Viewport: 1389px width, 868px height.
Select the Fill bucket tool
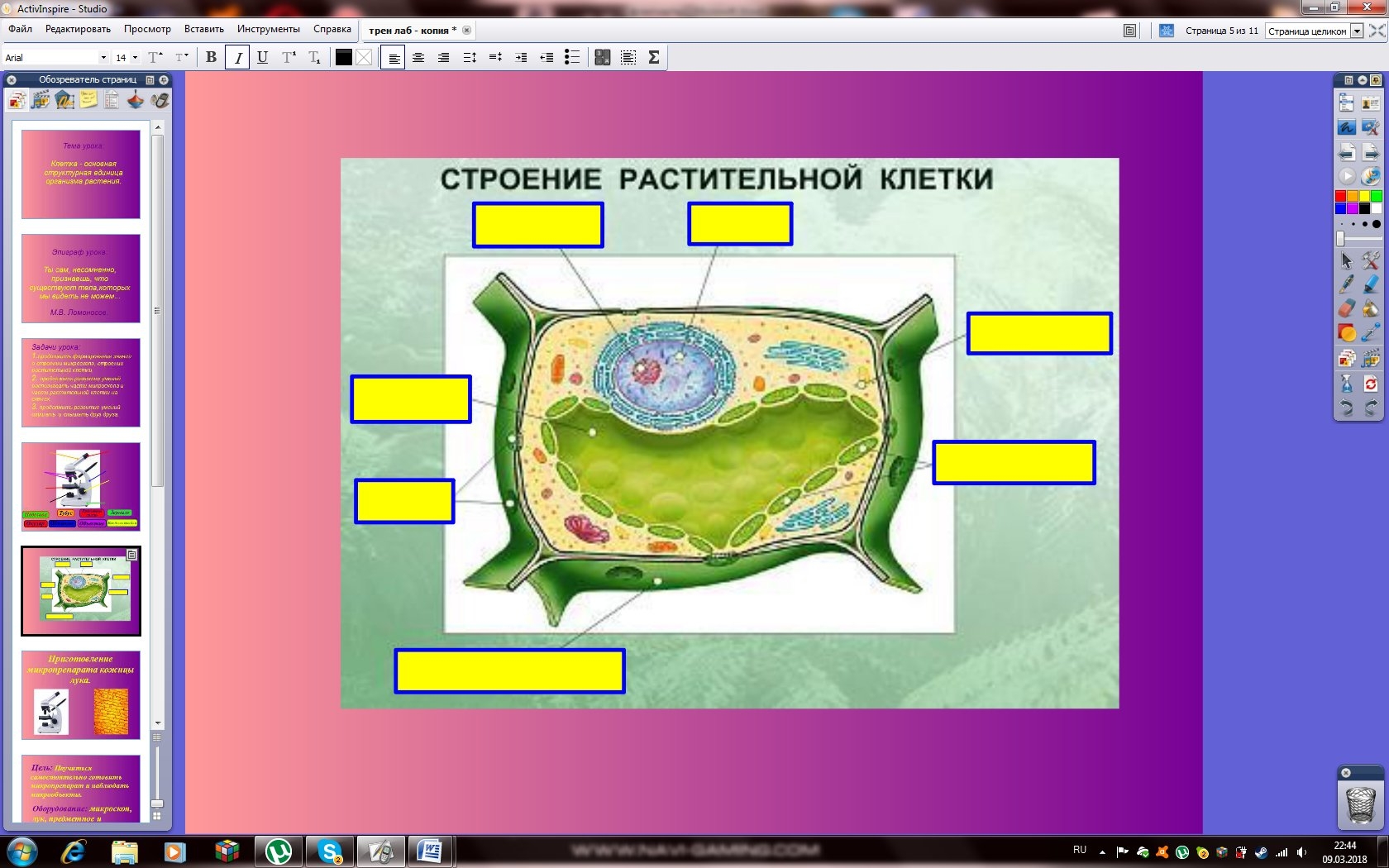coord(1370,308)
